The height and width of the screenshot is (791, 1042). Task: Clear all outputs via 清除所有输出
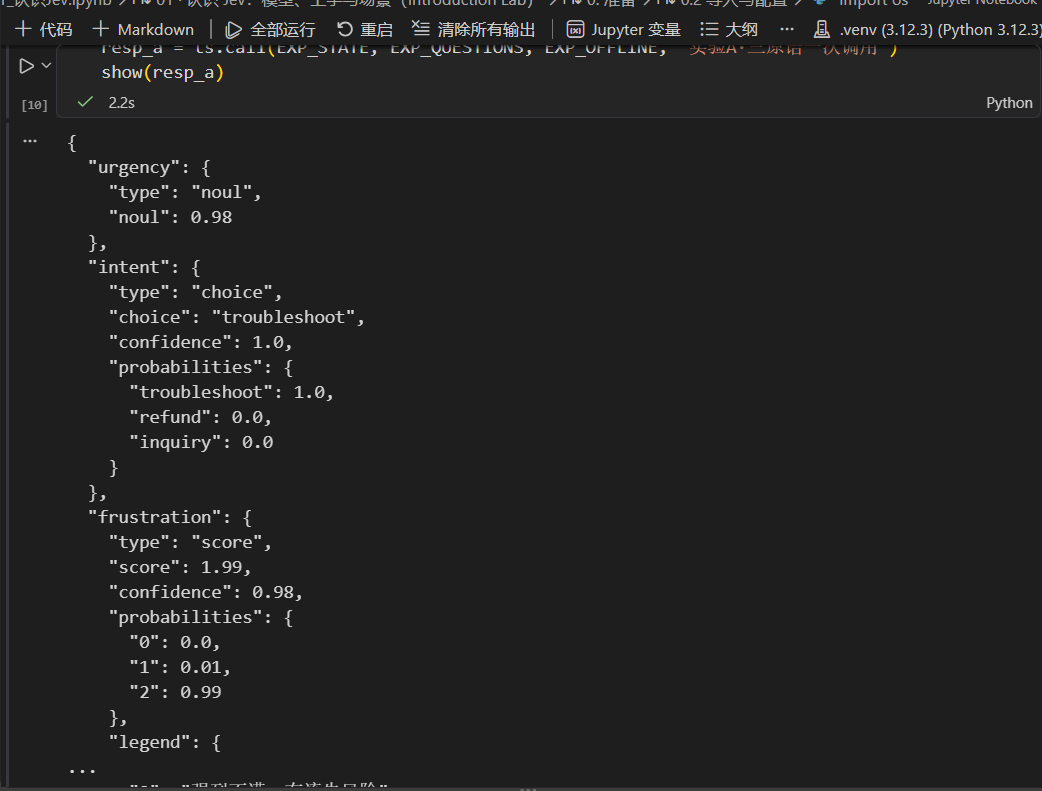coord(474,30)
